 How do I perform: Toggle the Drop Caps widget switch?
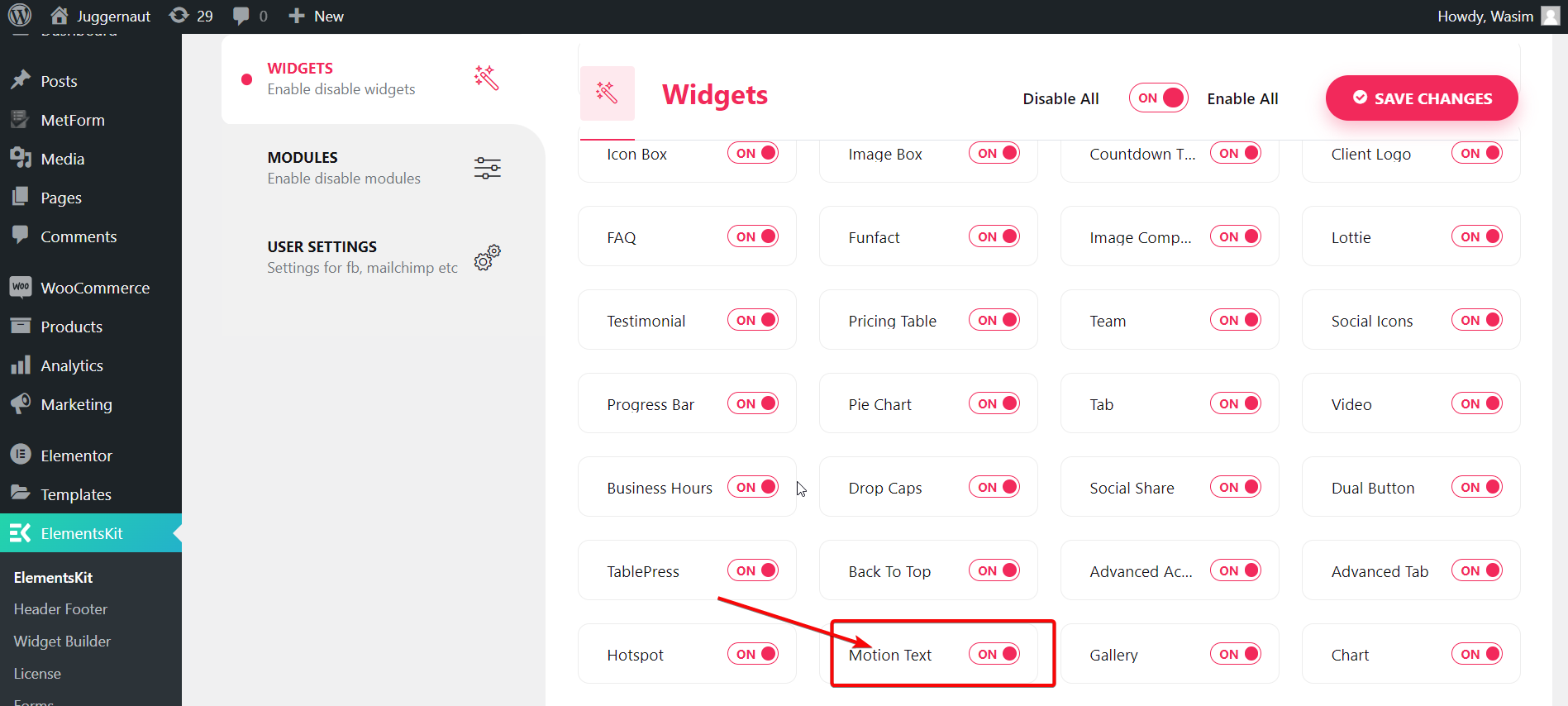pyautogui.click(x=994, y=487)
